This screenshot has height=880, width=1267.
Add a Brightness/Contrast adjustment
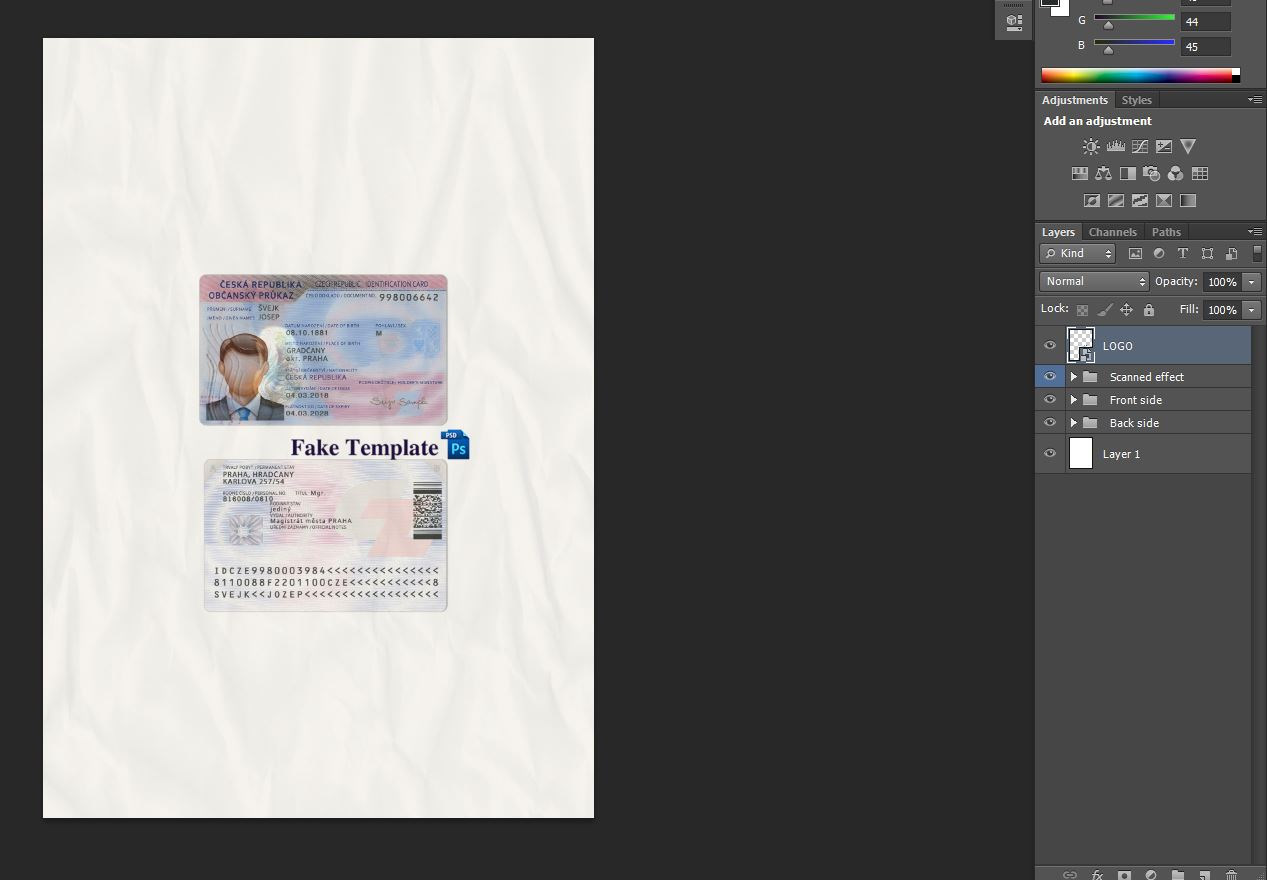point(1091,147)
